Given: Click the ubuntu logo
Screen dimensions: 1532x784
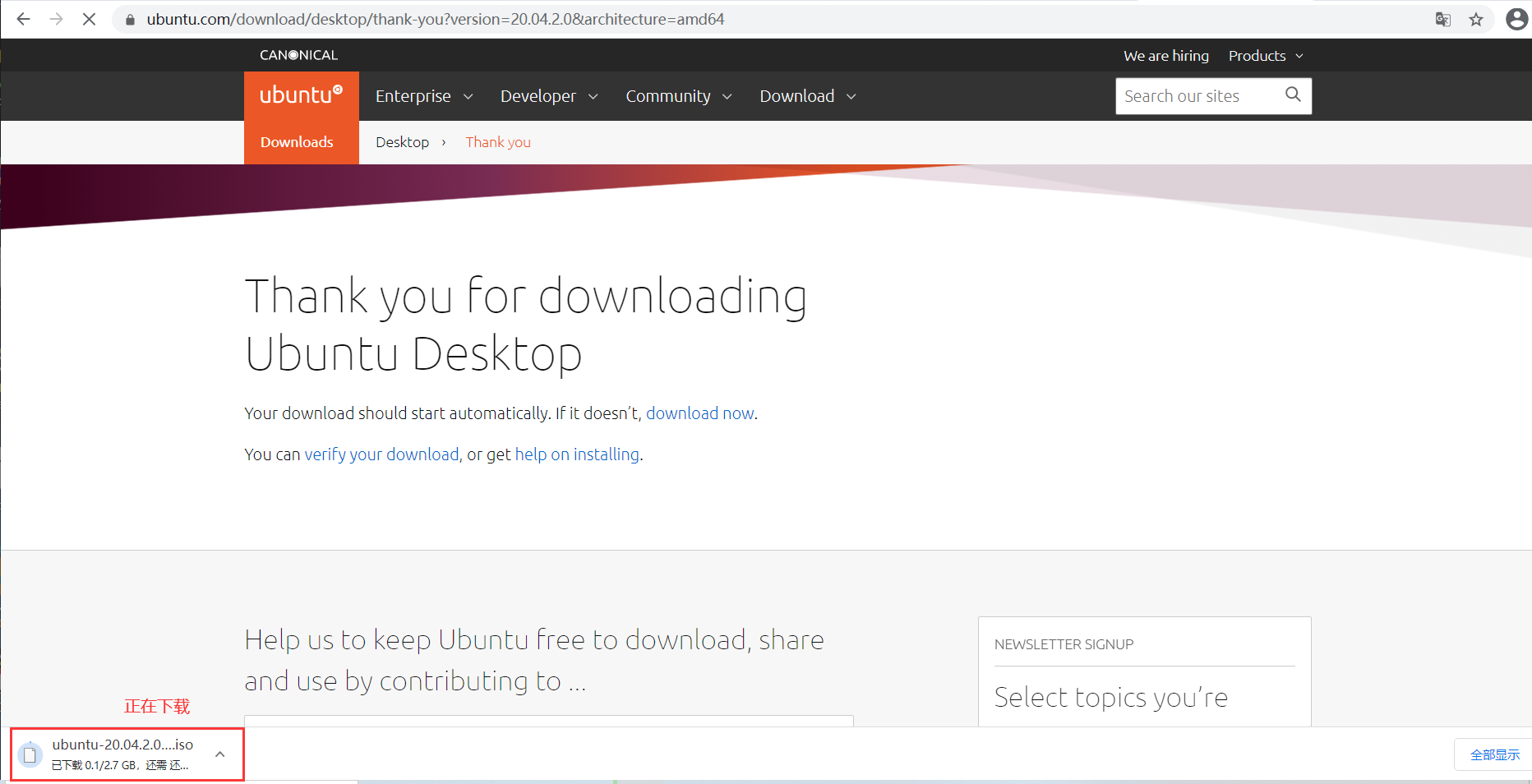Looking at the screenshot, I should pos(301,95).
